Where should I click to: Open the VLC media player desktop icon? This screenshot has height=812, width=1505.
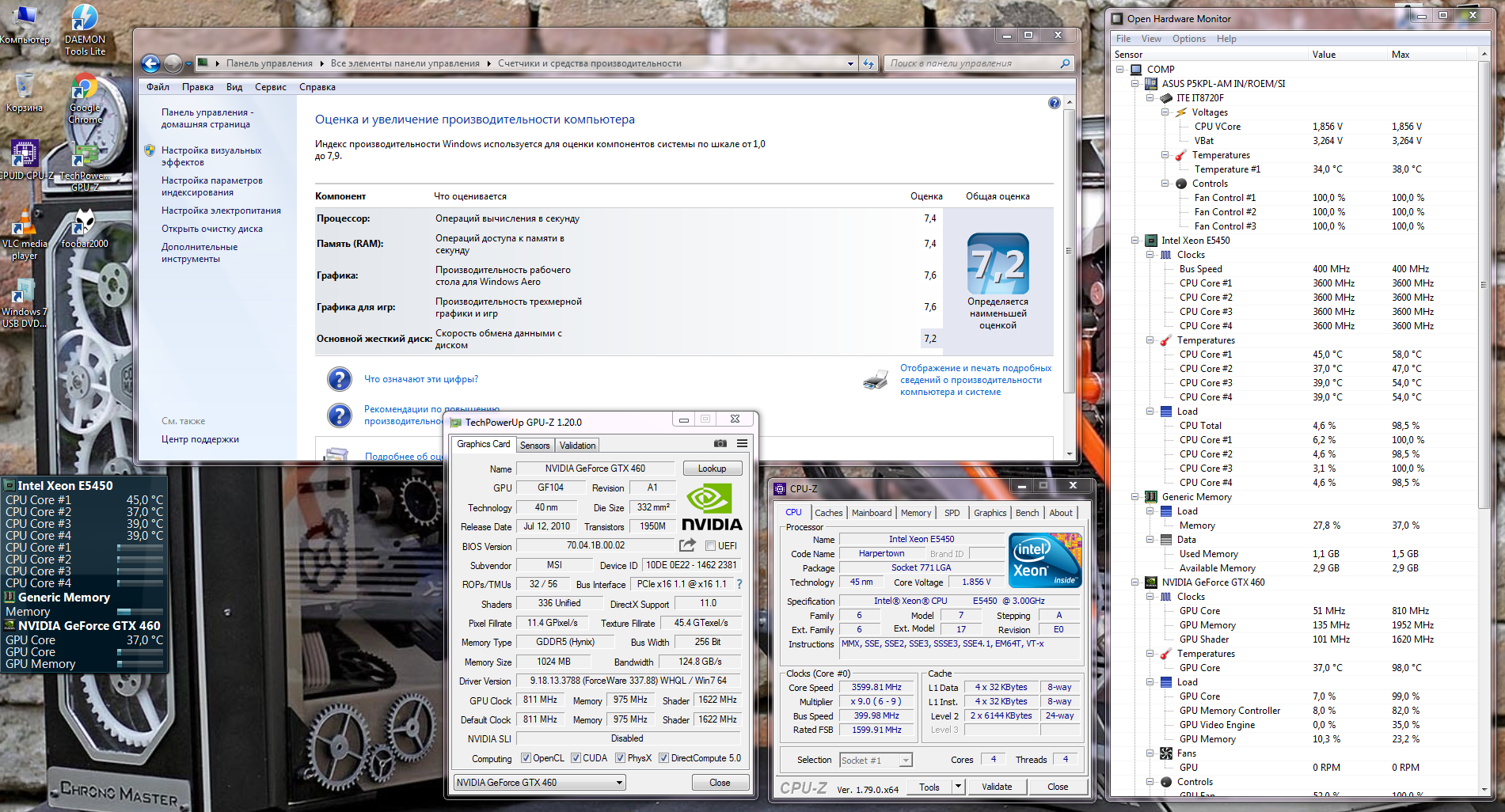[x=25, y=235]
